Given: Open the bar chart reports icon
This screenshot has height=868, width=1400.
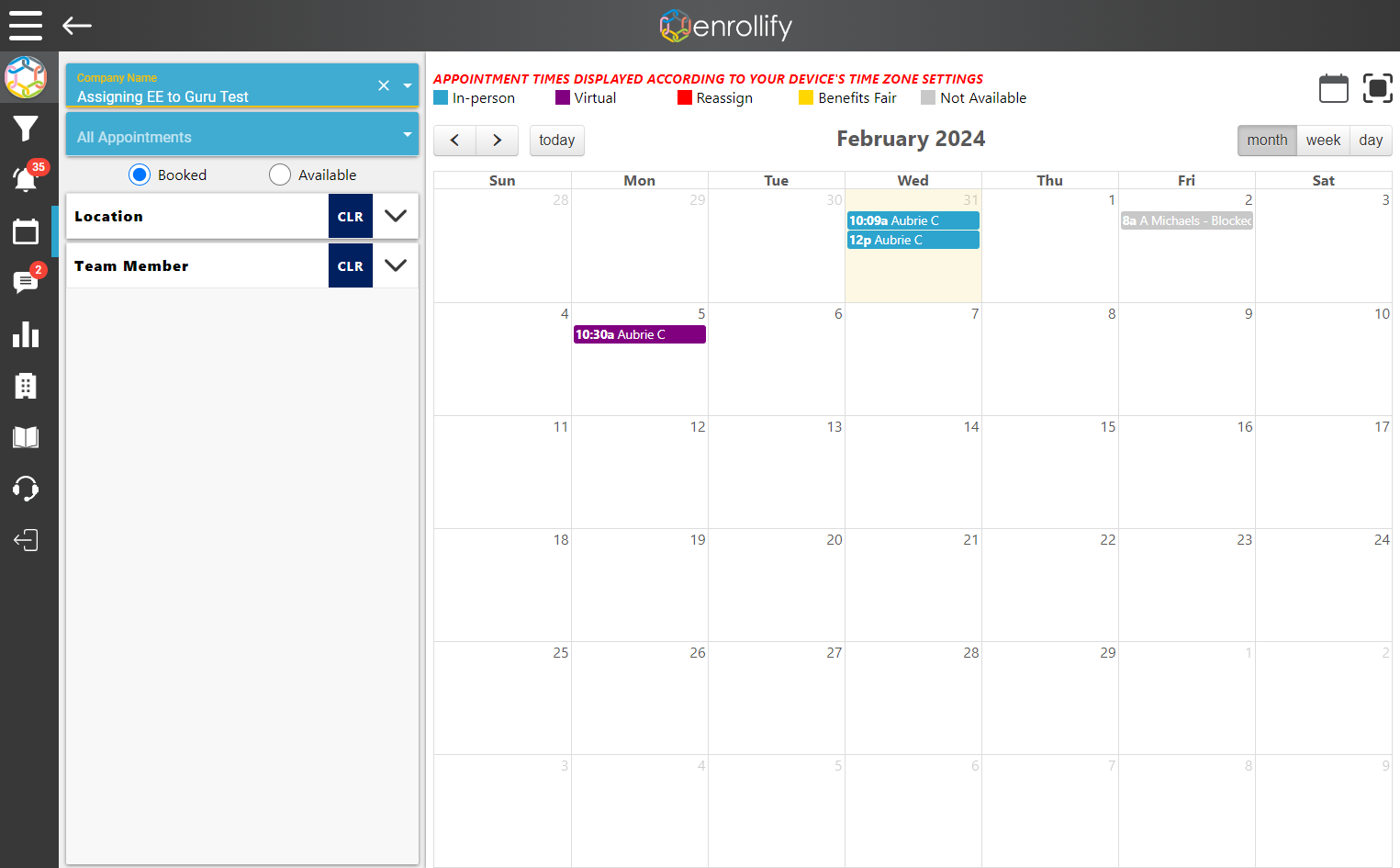Looking at the screenshot, I should point(26,334).
